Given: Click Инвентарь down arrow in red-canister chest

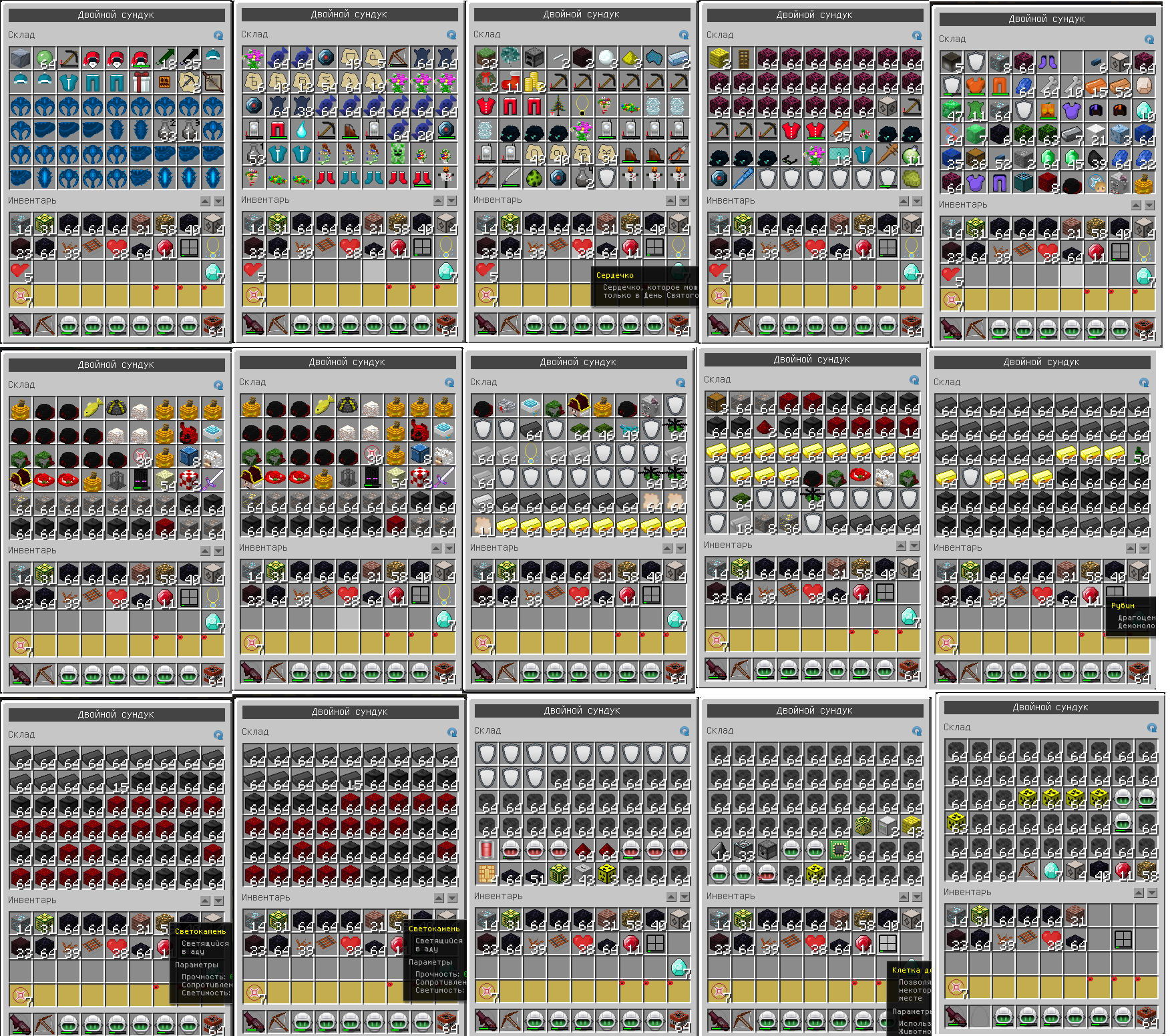Looking at the screenshot, I should (685, 896).
